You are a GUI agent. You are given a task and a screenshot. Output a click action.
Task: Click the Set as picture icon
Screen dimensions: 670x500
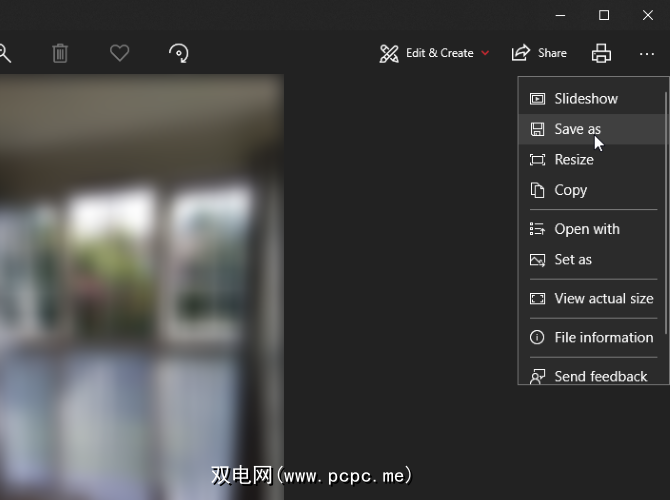(537, 260)
